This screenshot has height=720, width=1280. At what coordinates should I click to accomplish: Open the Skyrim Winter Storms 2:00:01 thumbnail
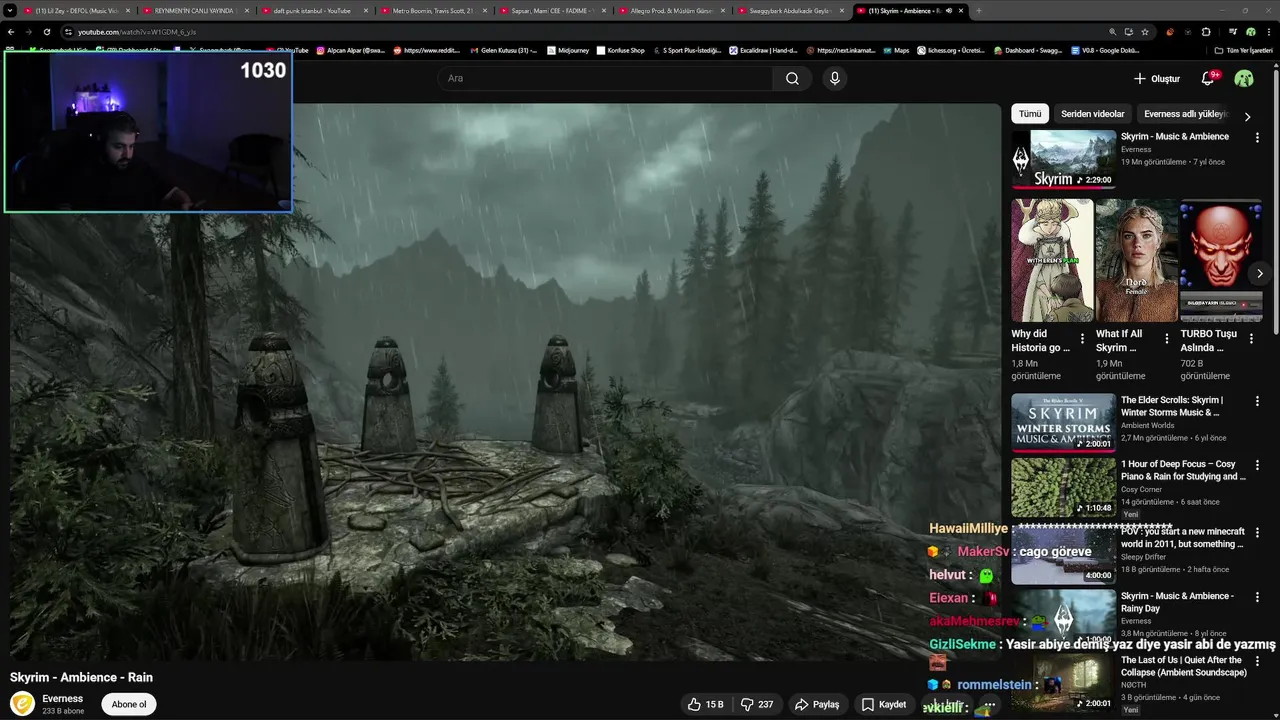[x=1063, y=423]
